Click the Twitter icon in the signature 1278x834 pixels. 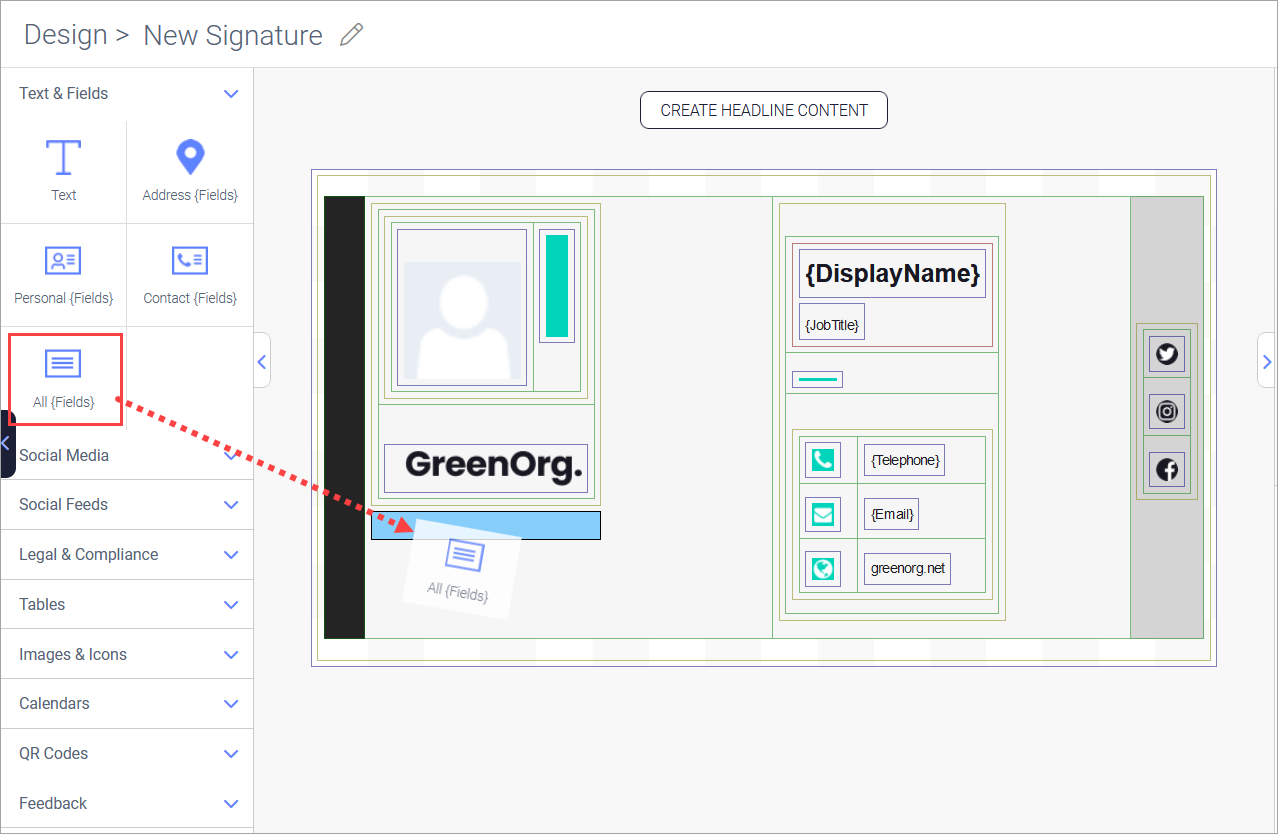coord(1166,353)
